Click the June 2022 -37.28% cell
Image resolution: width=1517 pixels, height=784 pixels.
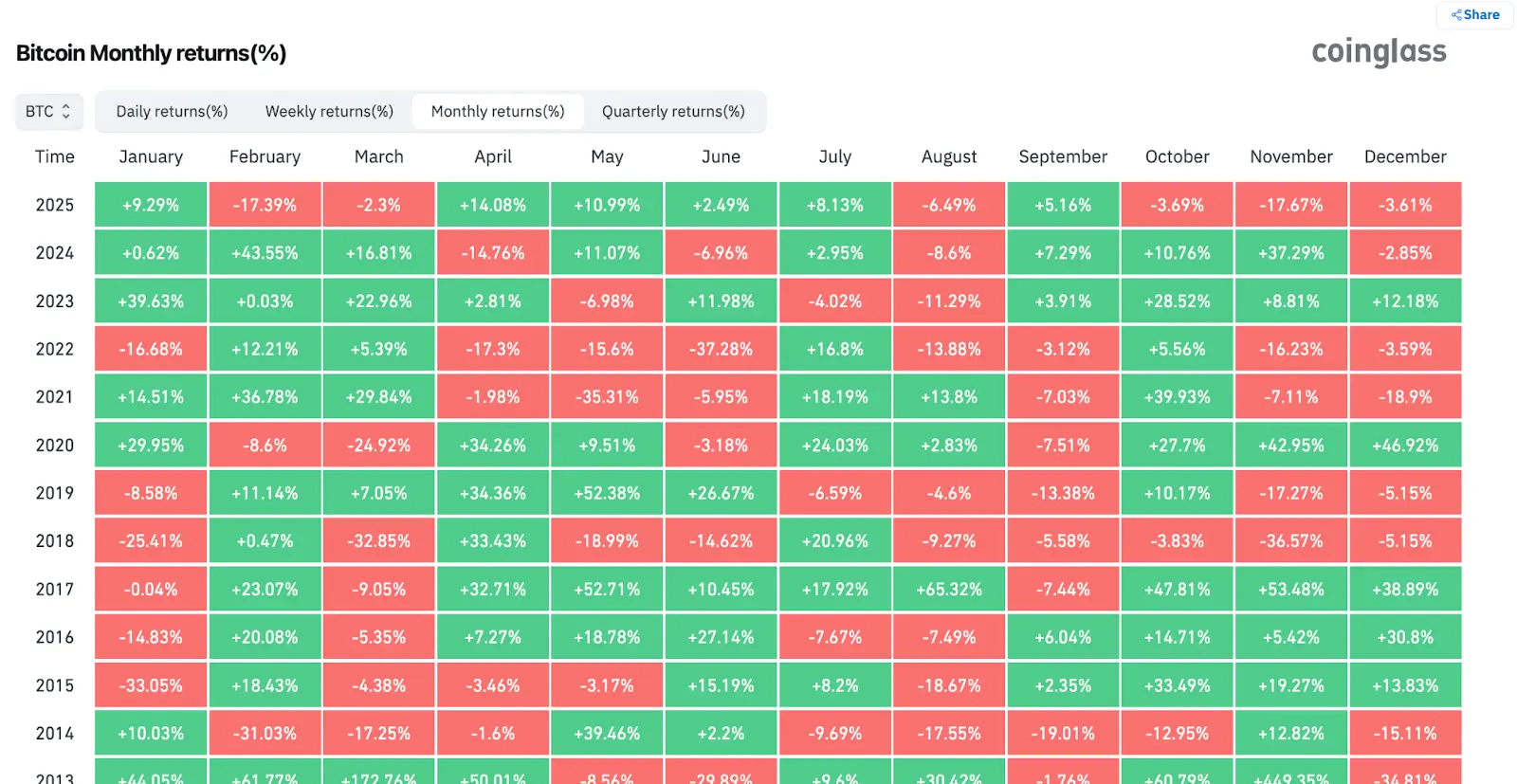point(722,348)
